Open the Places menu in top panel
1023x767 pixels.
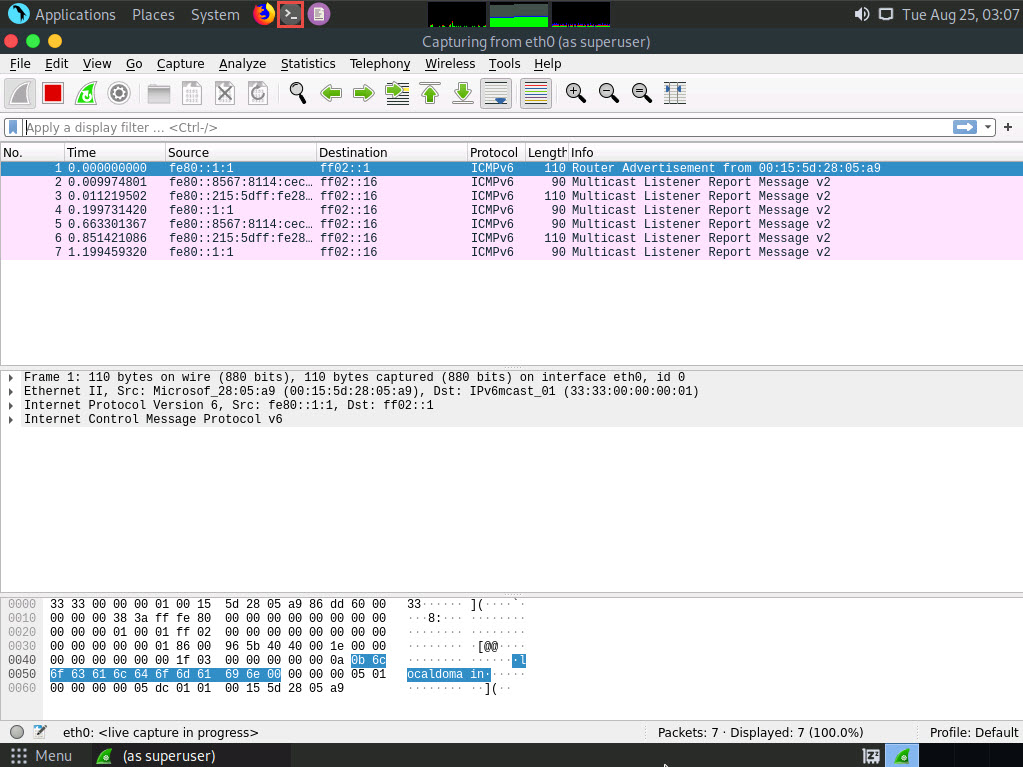[153, 14]
